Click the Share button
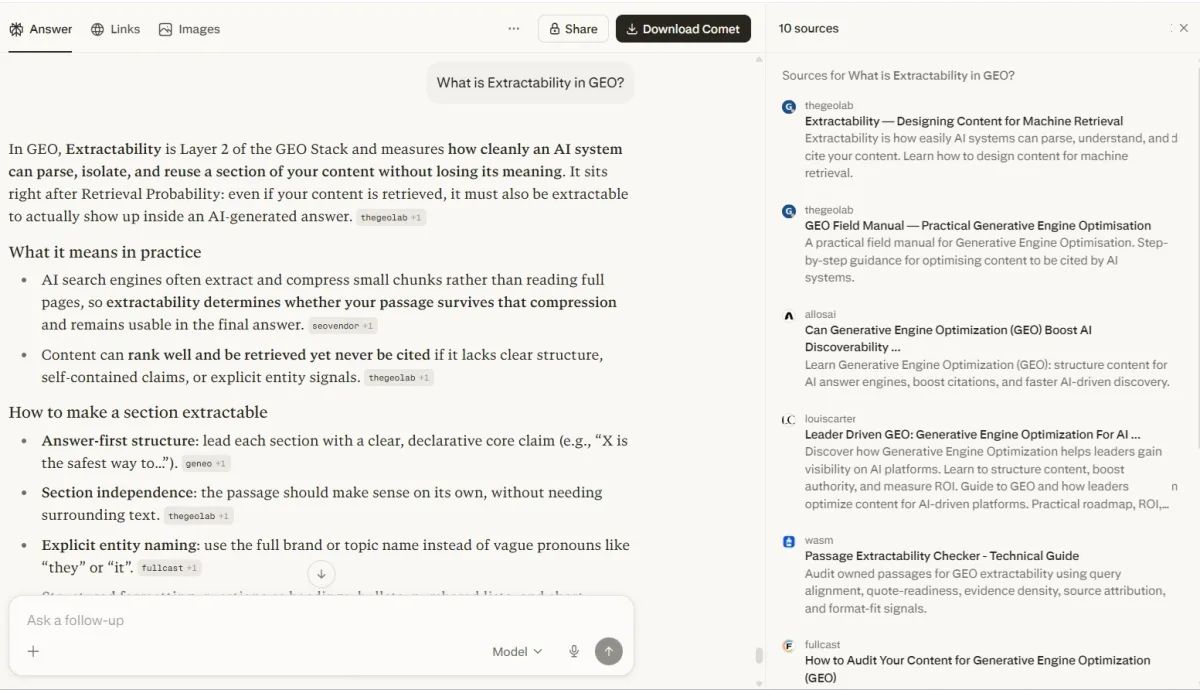This screenshot has height=690, width=1200. click(573, 28)
